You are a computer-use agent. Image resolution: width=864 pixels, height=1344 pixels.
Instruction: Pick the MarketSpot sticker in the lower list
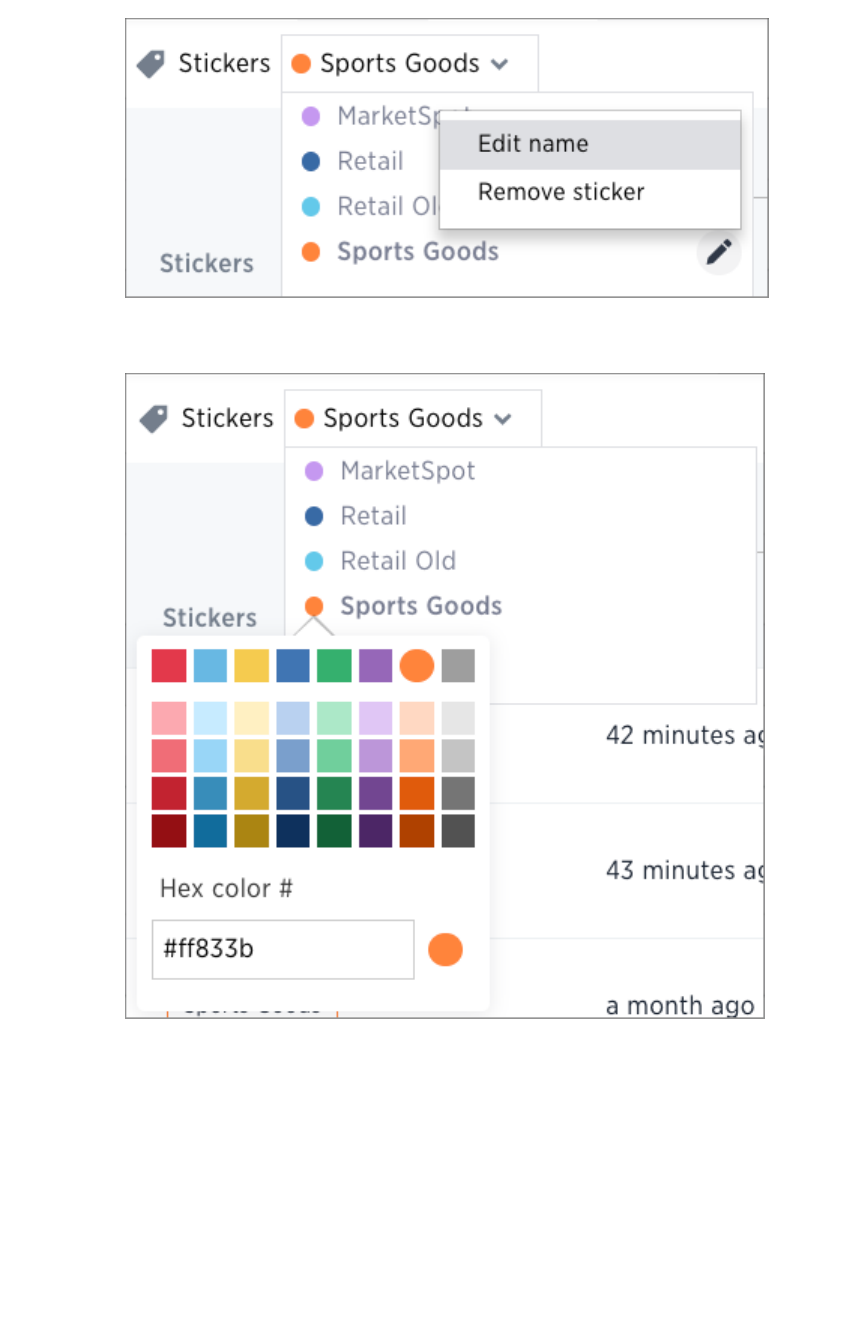point(407,471)
